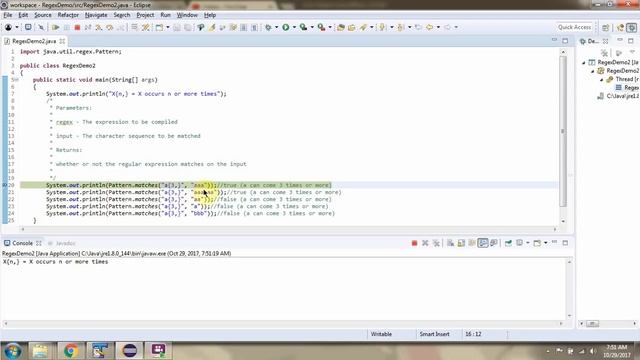Select C:\Java\jre path item in Debug view
The width and height of the screenshot is (640, 360).
618,96
